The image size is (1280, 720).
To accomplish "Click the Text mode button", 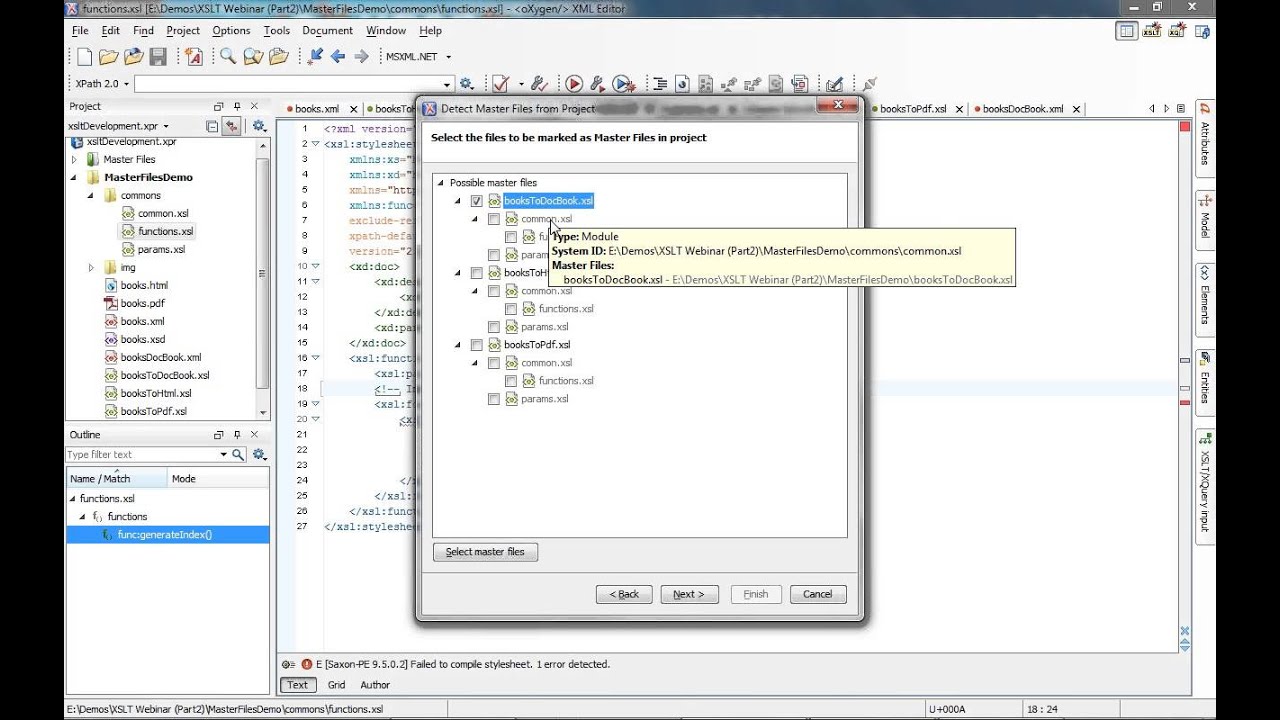I will pos(298,685).
